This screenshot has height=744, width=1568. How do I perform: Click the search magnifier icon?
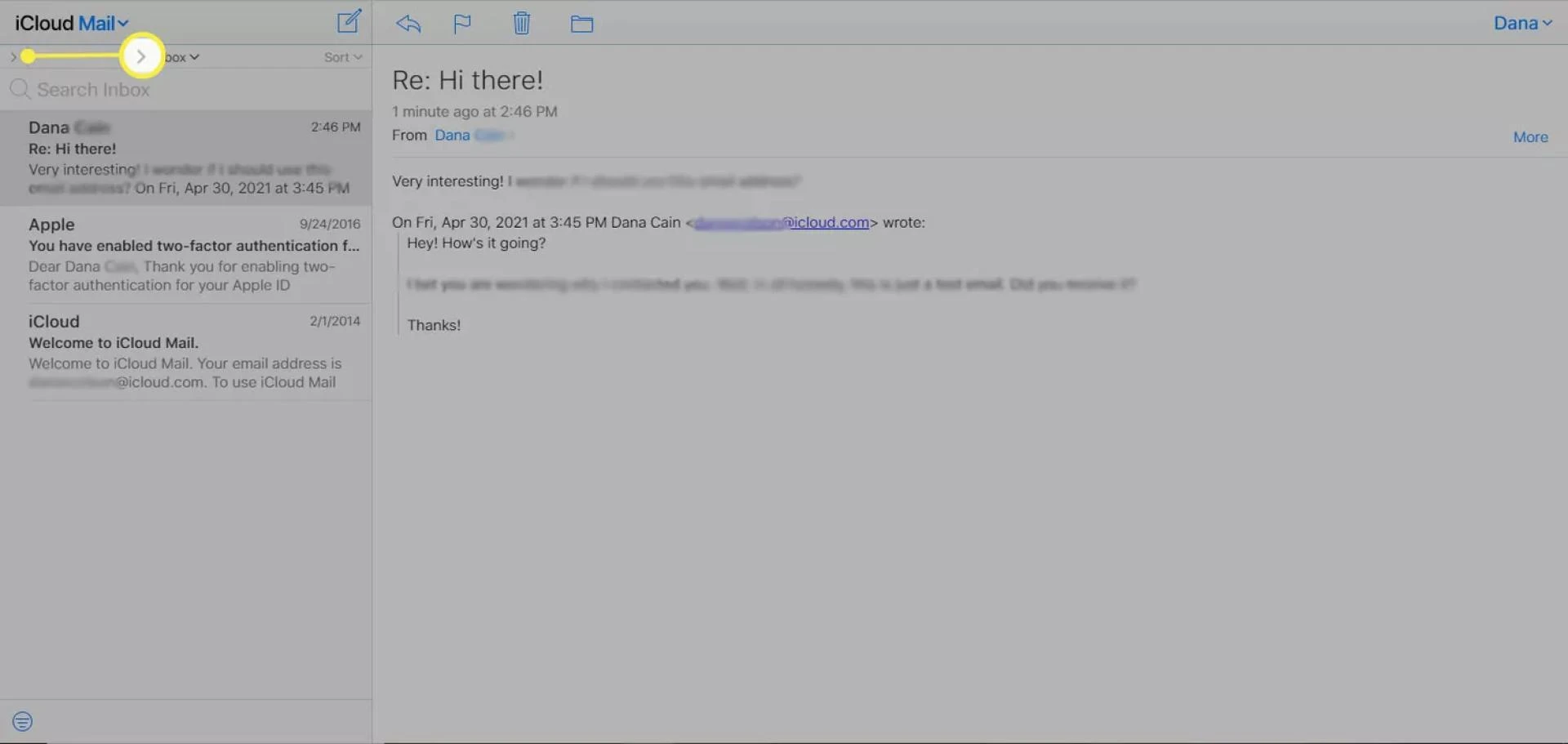tap(20, 88)
